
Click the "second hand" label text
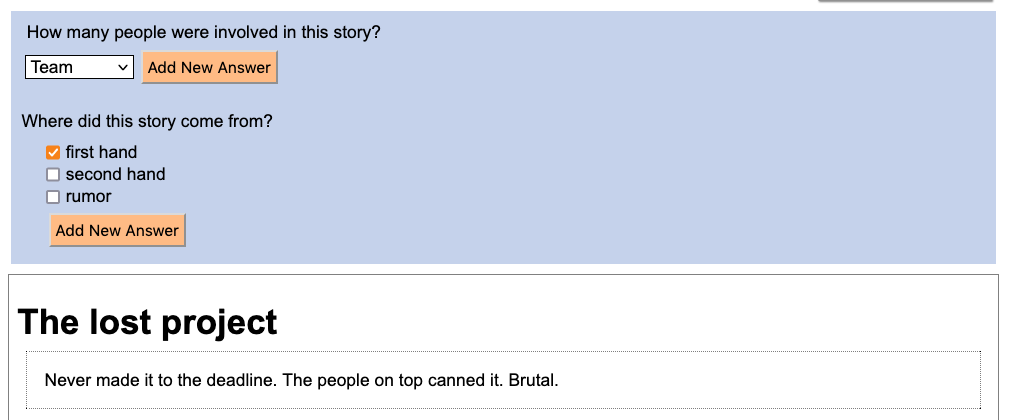[115, 174]
